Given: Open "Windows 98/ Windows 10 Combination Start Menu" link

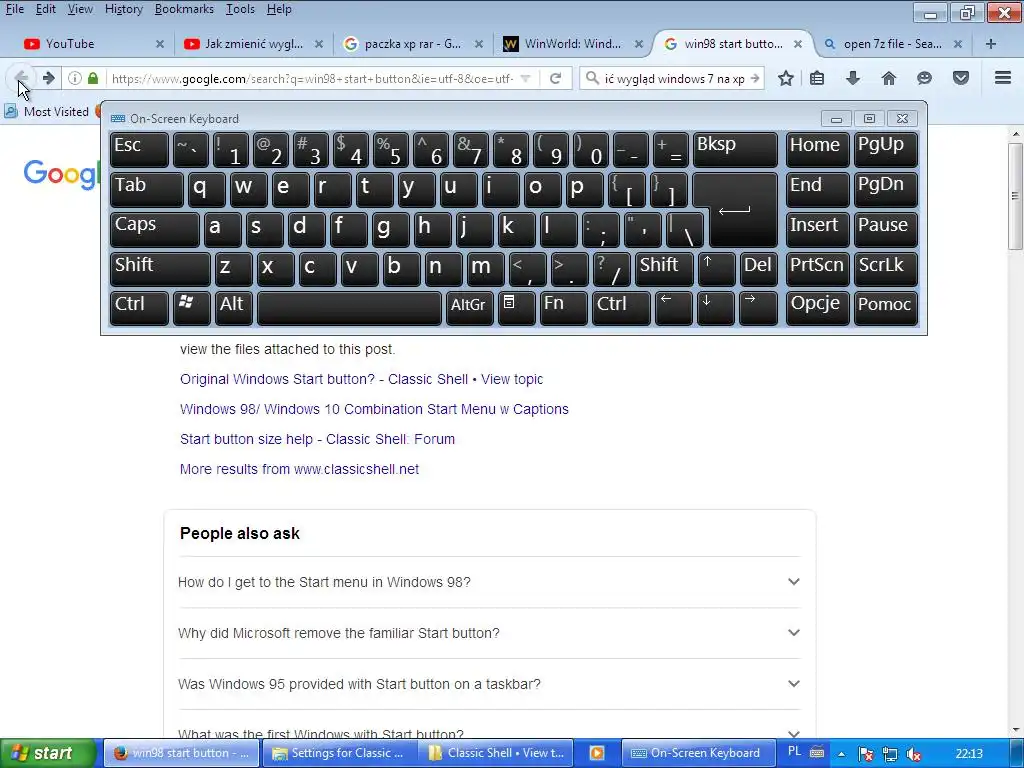Looking at the screenshot, I should pyautogui.click(x=374, y=409).
